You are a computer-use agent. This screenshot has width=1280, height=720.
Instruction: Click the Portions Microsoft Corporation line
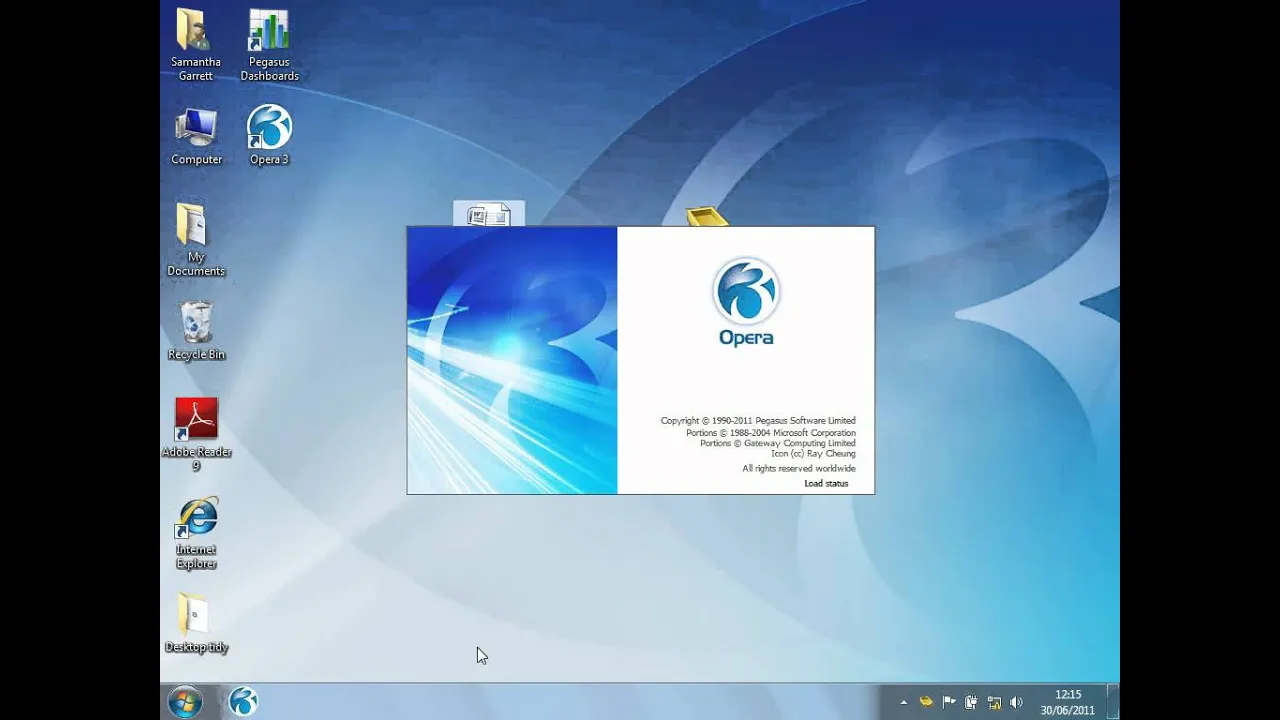pyautogui.click(x=771, y=433)
